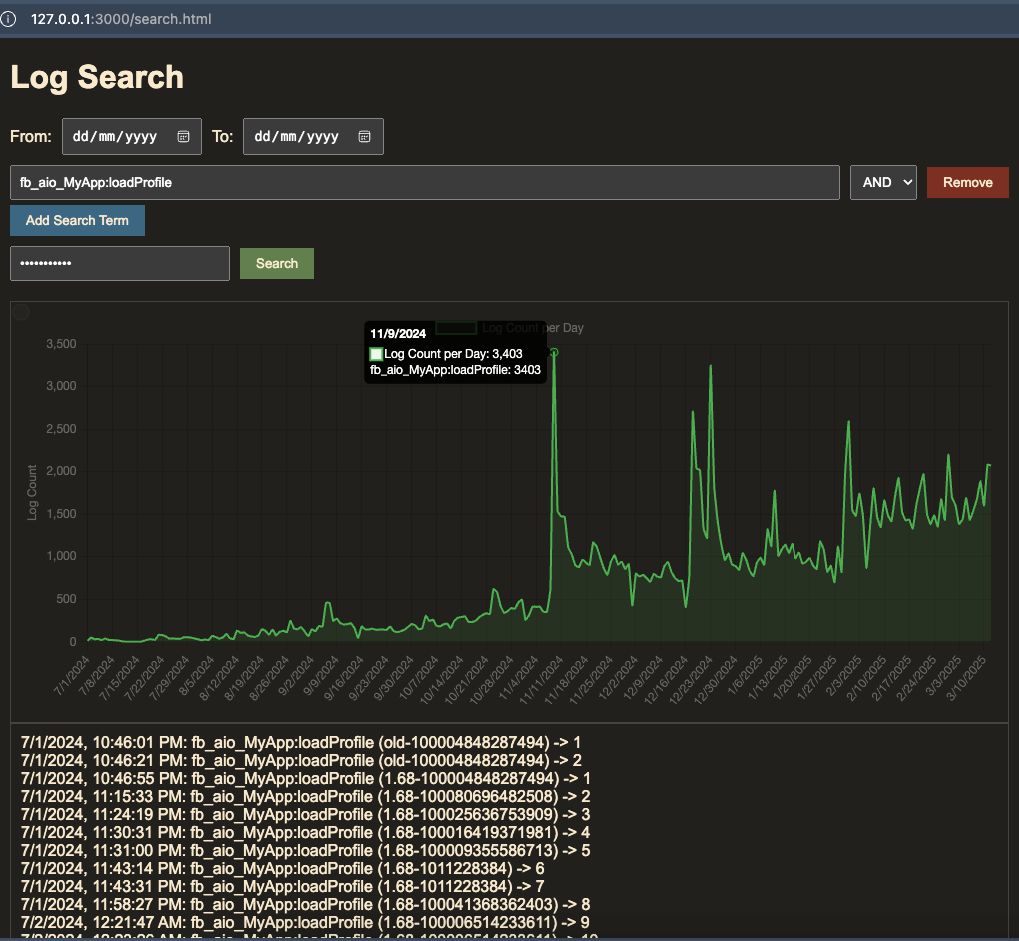Focus the To date field

pos(313,136)
